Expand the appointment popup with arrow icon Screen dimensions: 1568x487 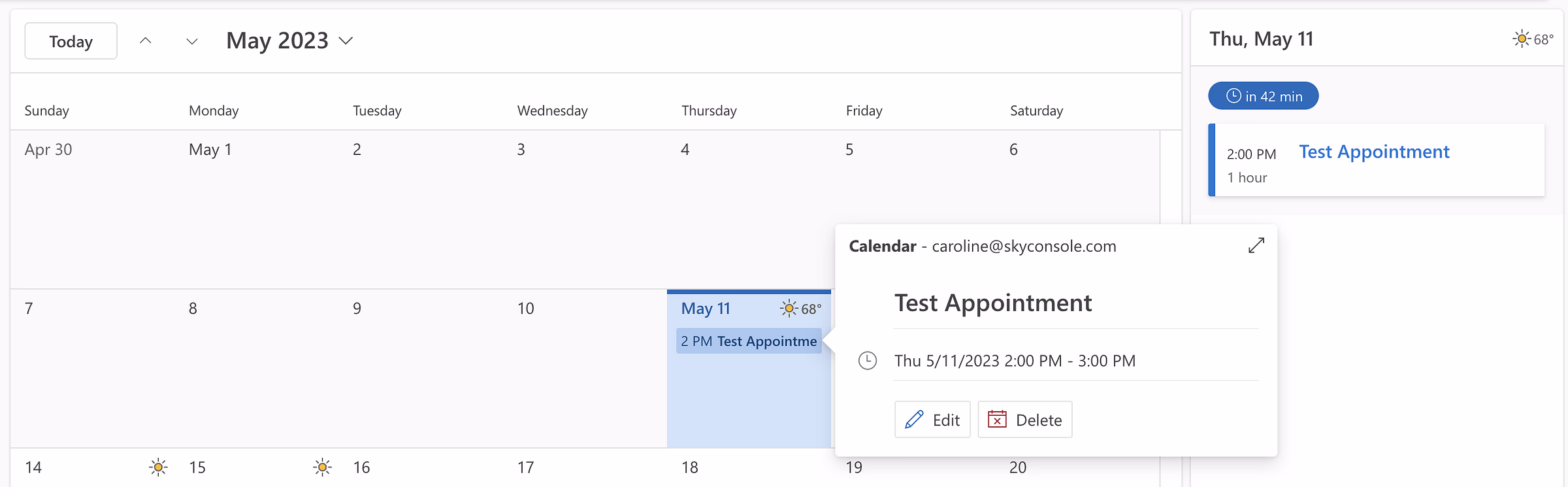click(x=1256, y=246)
